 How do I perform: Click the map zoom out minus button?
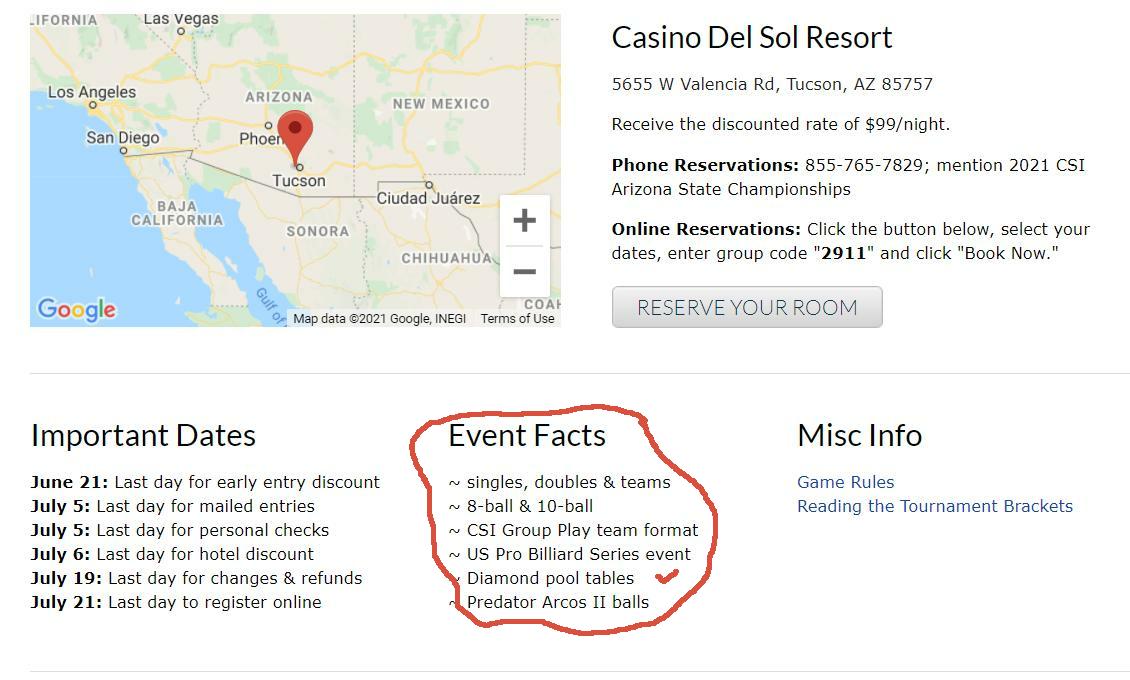pos(524,271)
